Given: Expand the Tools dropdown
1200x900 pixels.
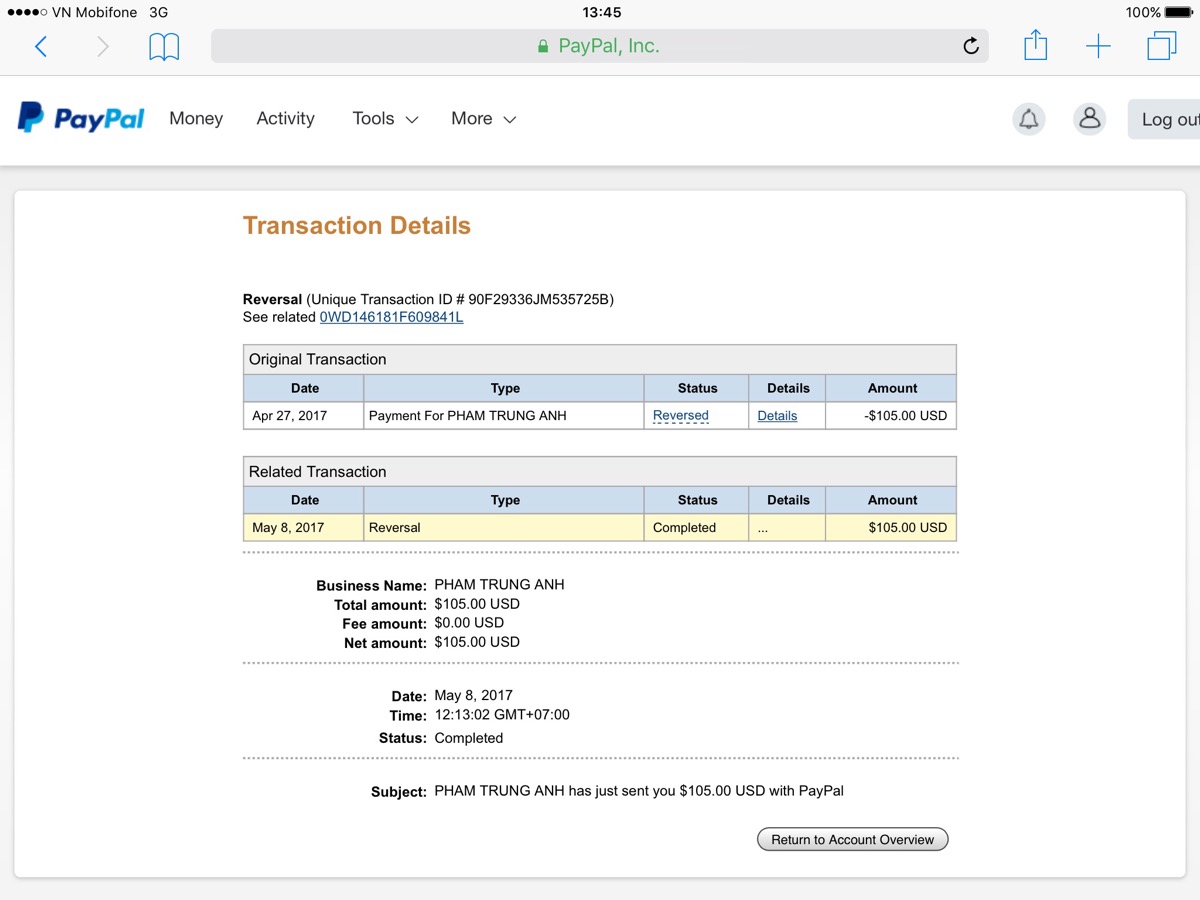Looking at the screenshot, I should point(385,118).
